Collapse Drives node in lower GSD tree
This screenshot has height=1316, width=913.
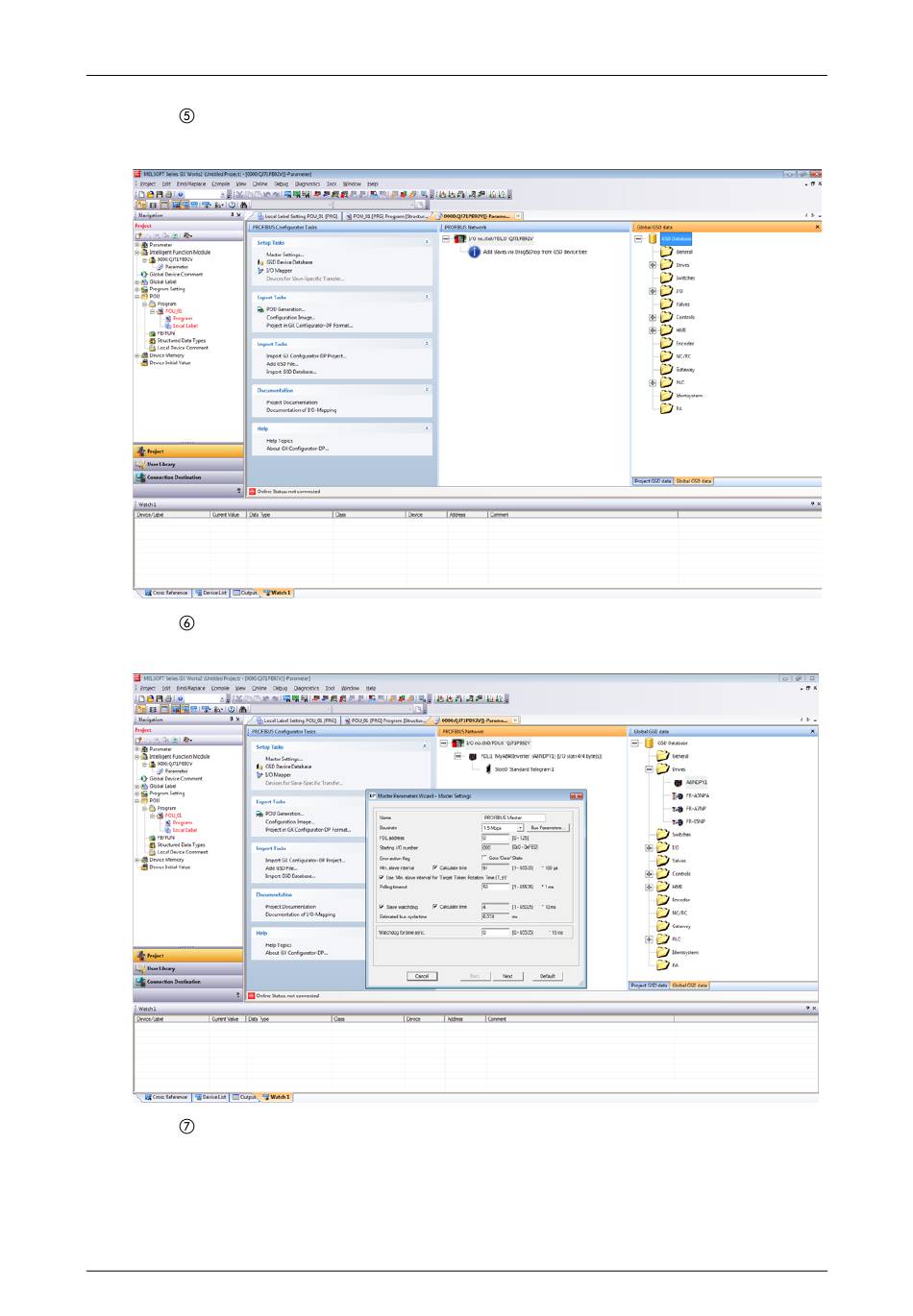pos(649,769)
